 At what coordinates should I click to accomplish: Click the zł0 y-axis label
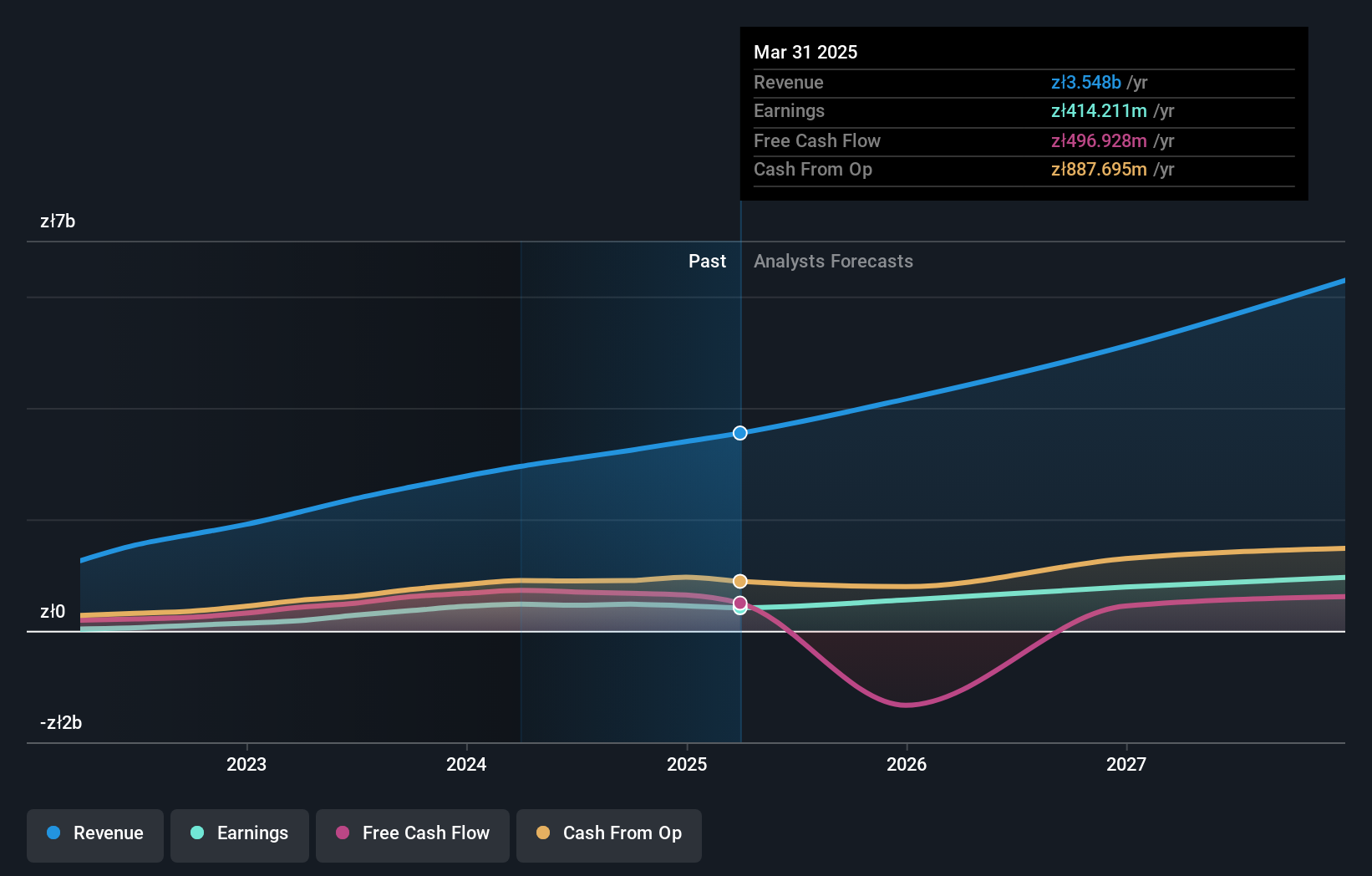click(53, 612)
